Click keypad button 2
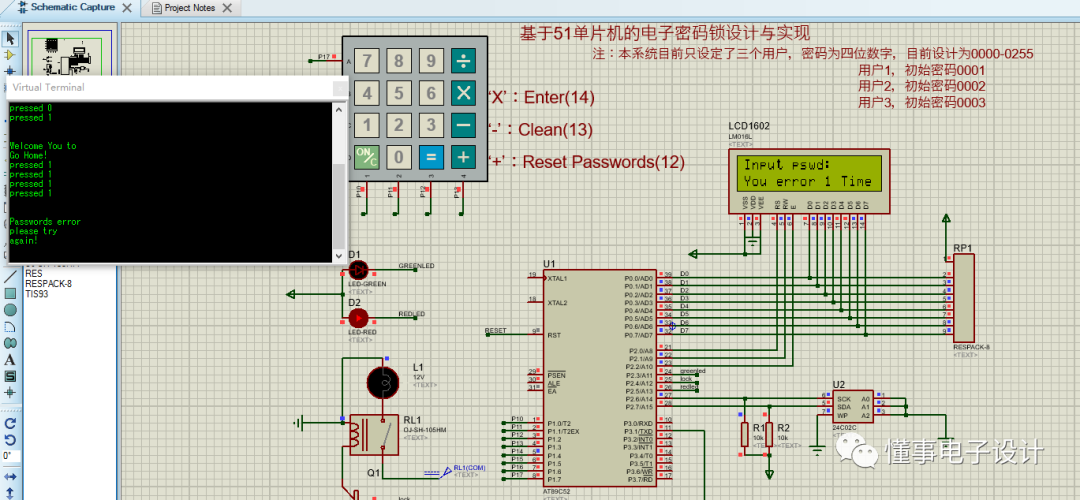Image resolution: width=1080 pixels, height=500 pixels. (399, 125)
